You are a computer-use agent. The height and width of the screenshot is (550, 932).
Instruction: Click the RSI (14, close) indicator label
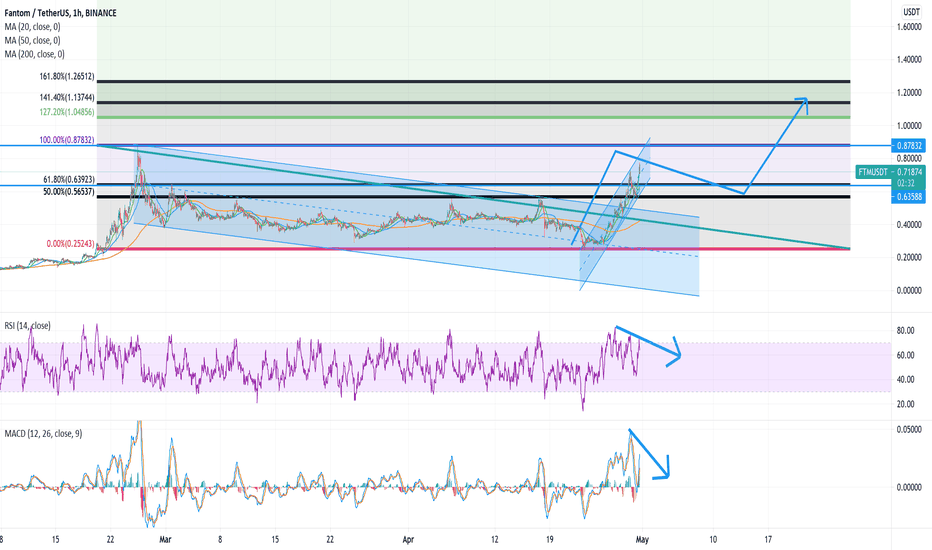pyautogui.click(x=27, y=326)
